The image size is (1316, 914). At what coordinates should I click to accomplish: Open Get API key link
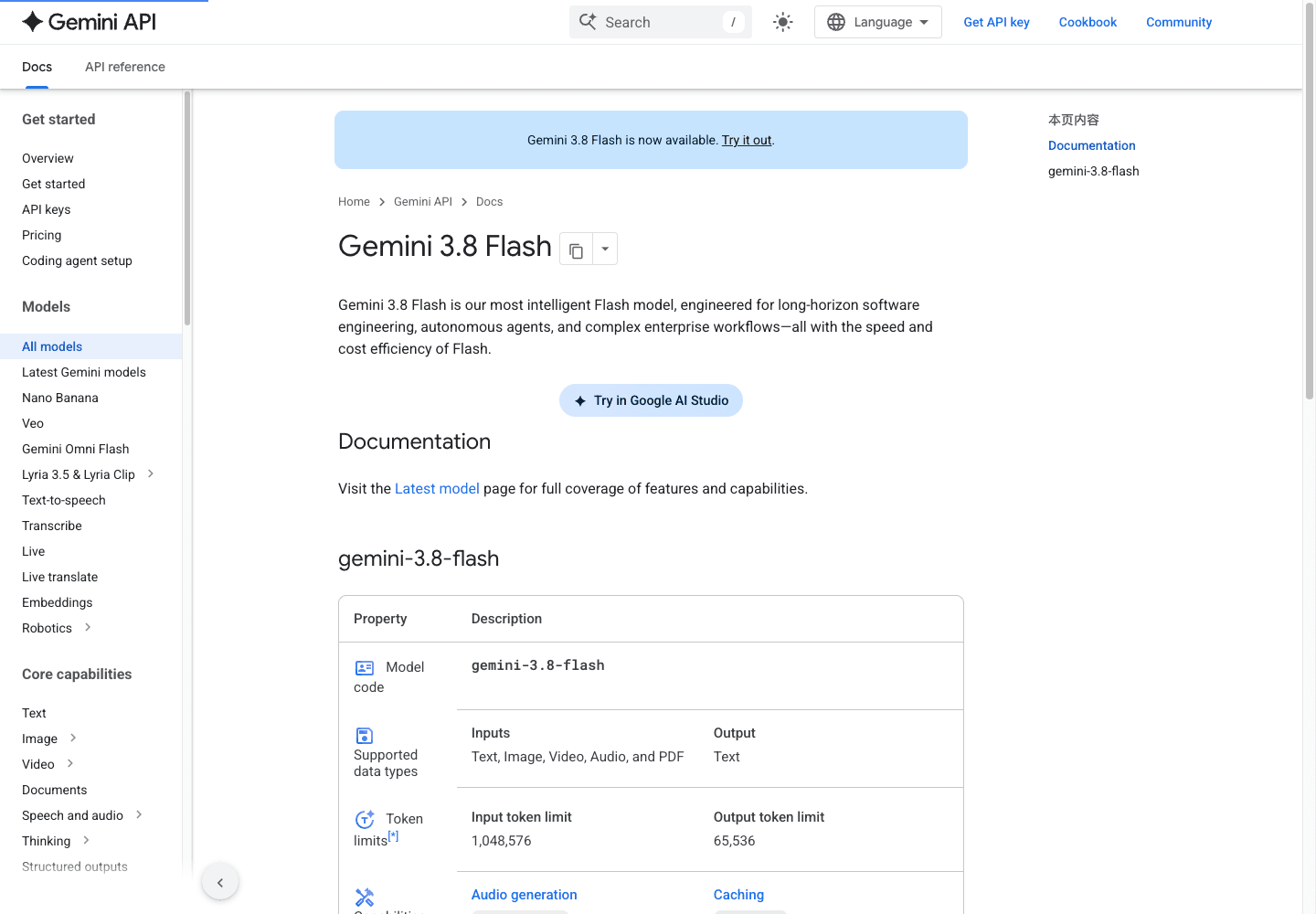996,22
